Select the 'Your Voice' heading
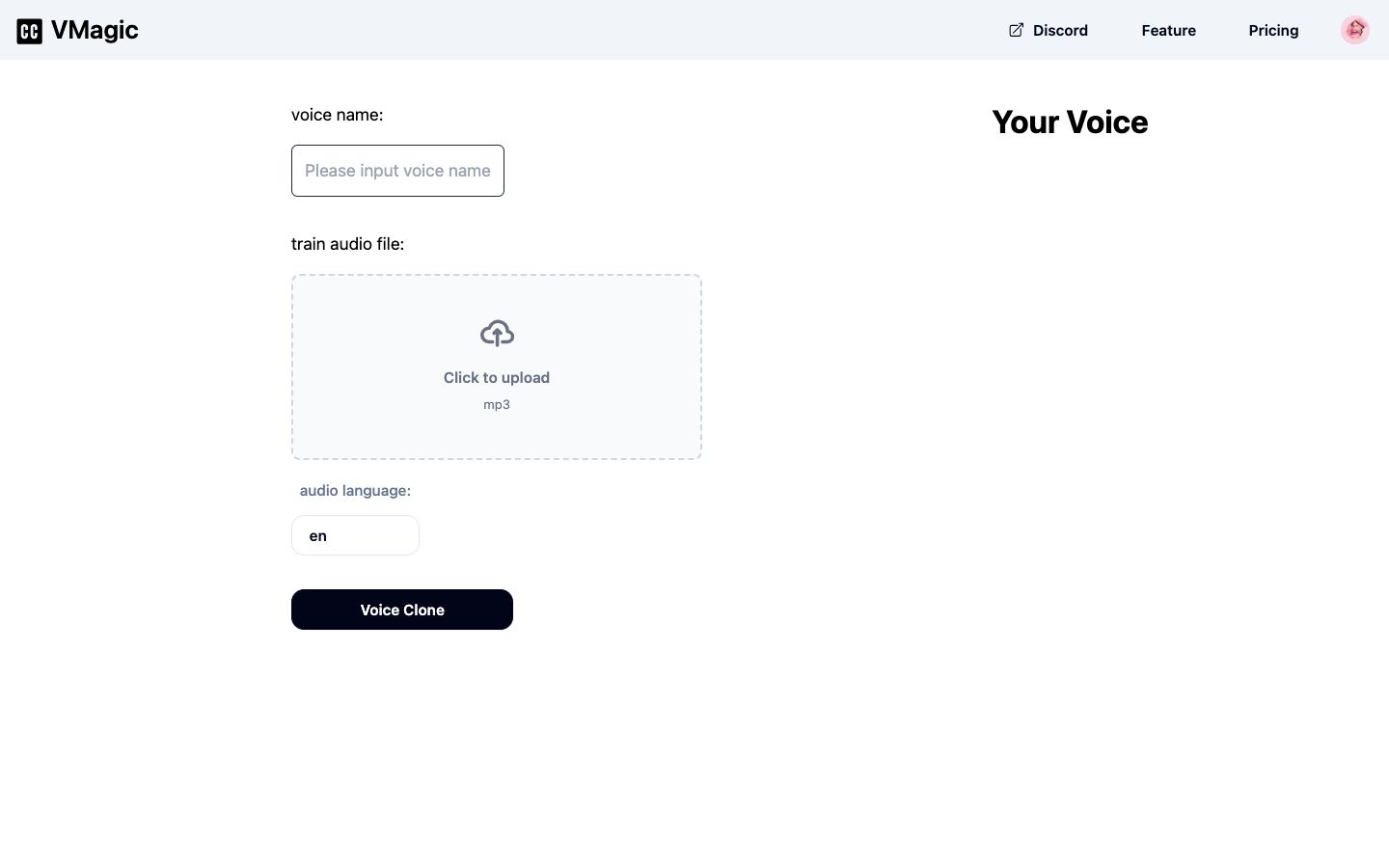1389x868 pixels. pos(1070,122)
